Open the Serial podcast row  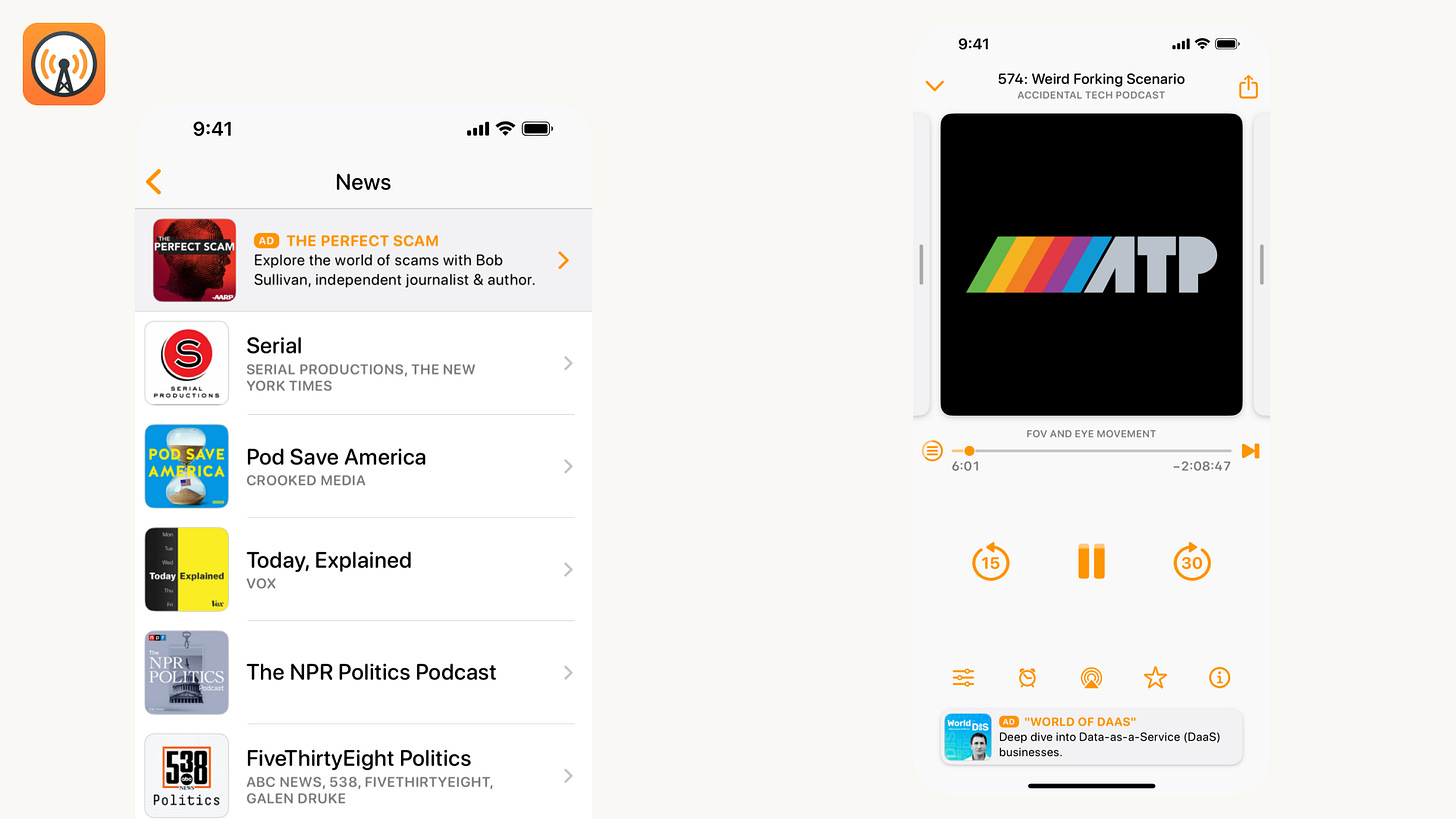(363, 363)
